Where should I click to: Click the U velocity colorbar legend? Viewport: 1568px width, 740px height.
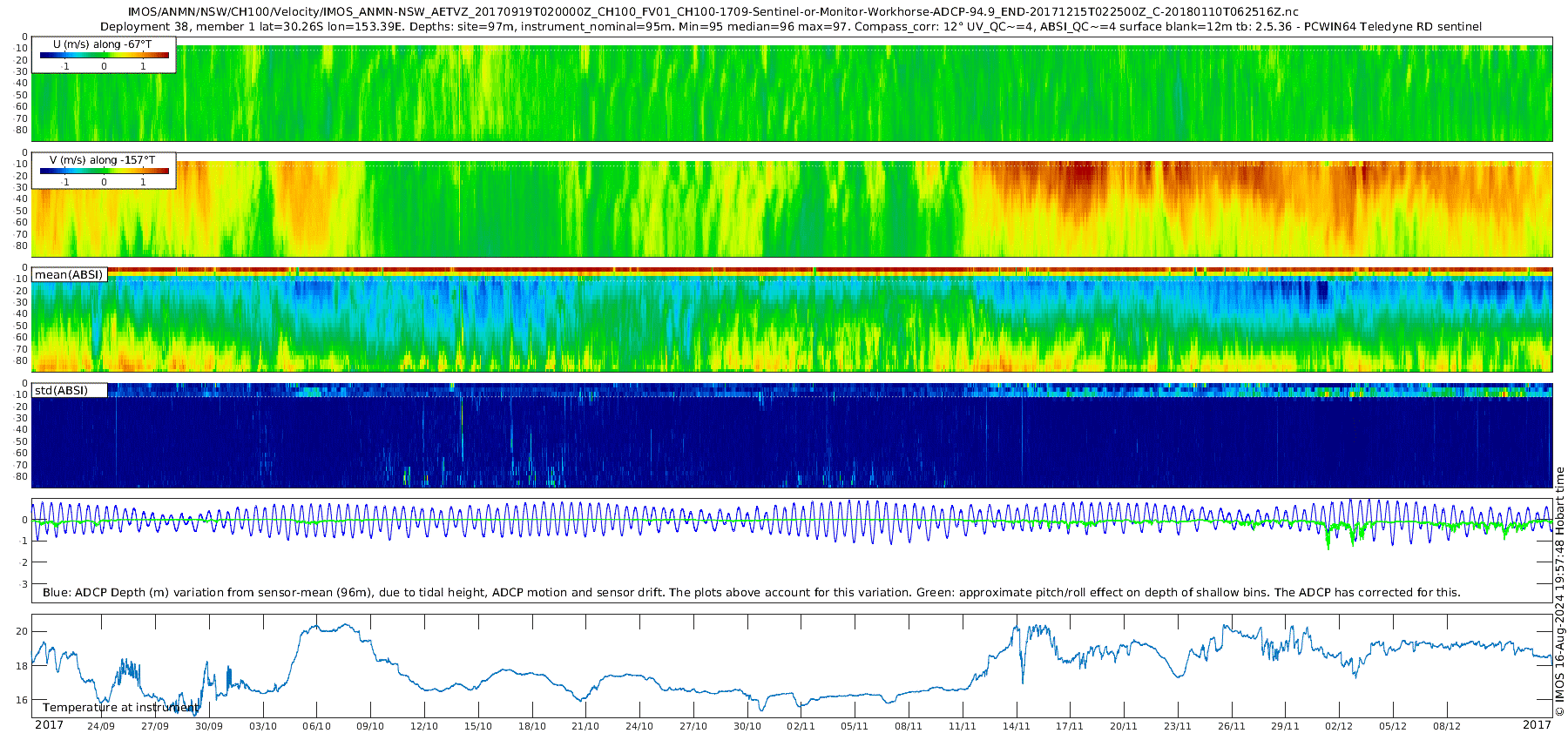pos(105,55)
